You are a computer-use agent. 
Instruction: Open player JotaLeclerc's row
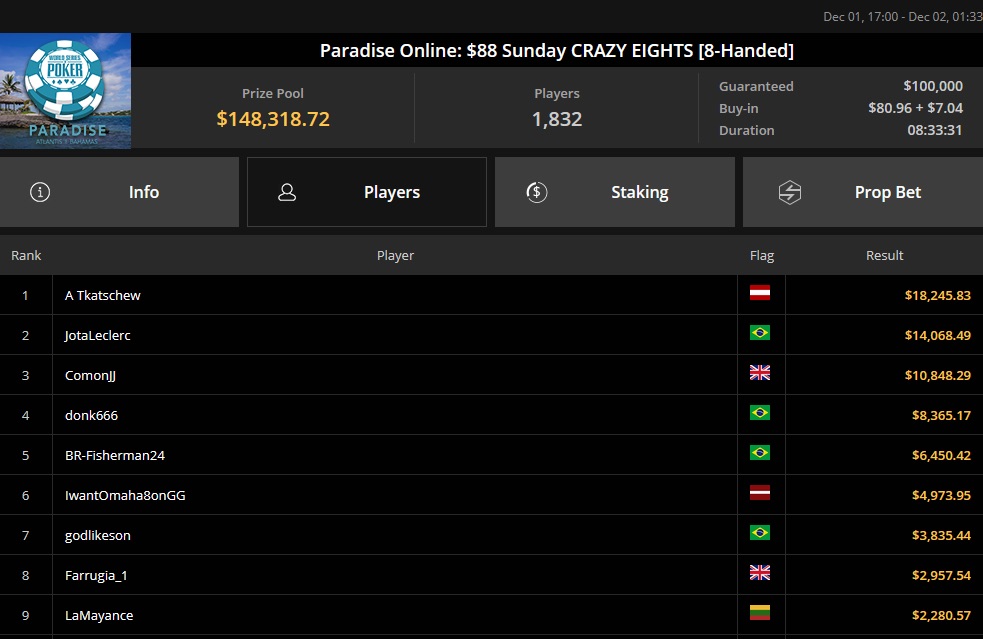click(98, 335)
